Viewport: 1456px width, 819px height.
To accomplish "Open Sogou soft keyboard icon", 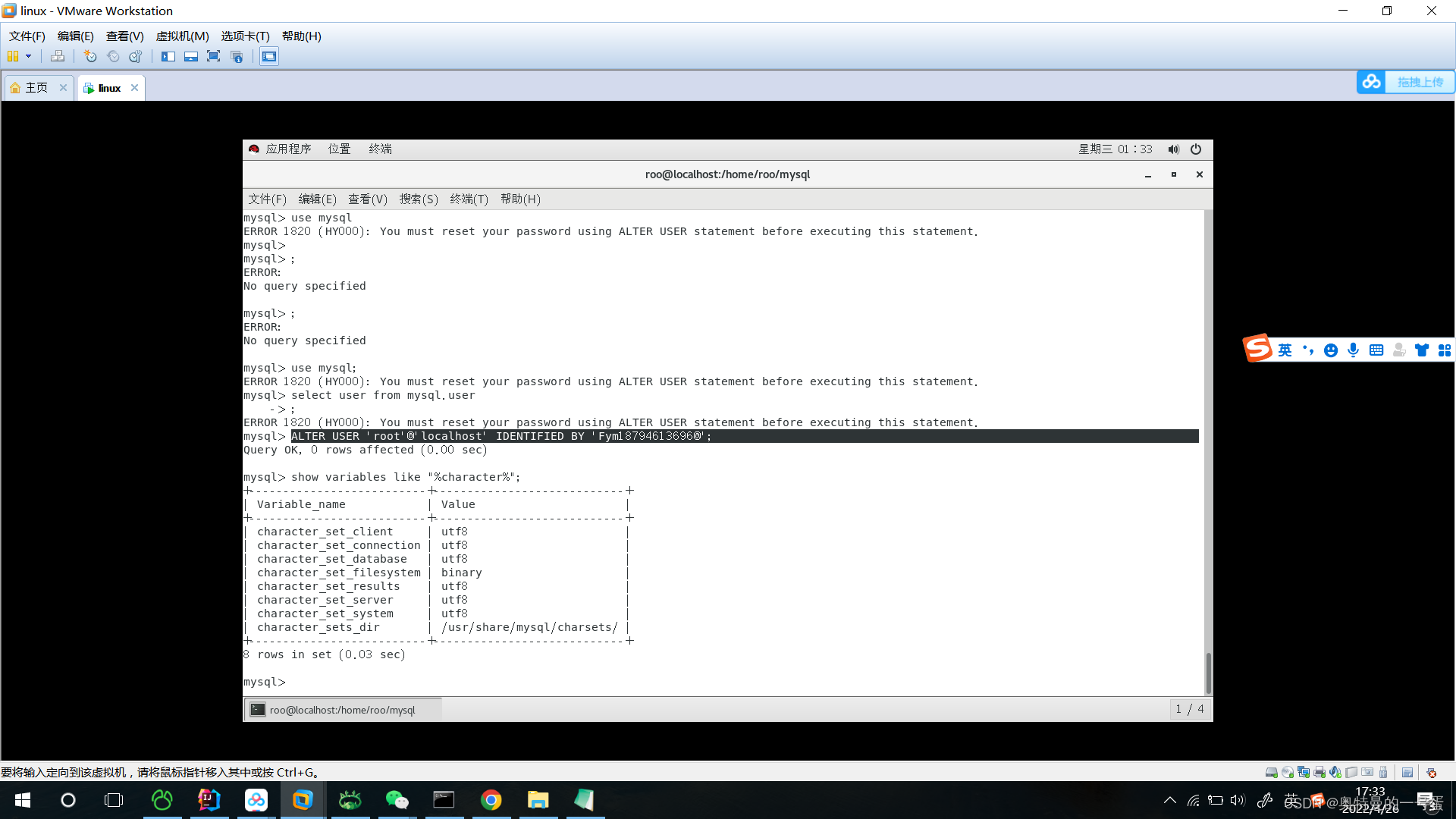I will click(1376, 350).
